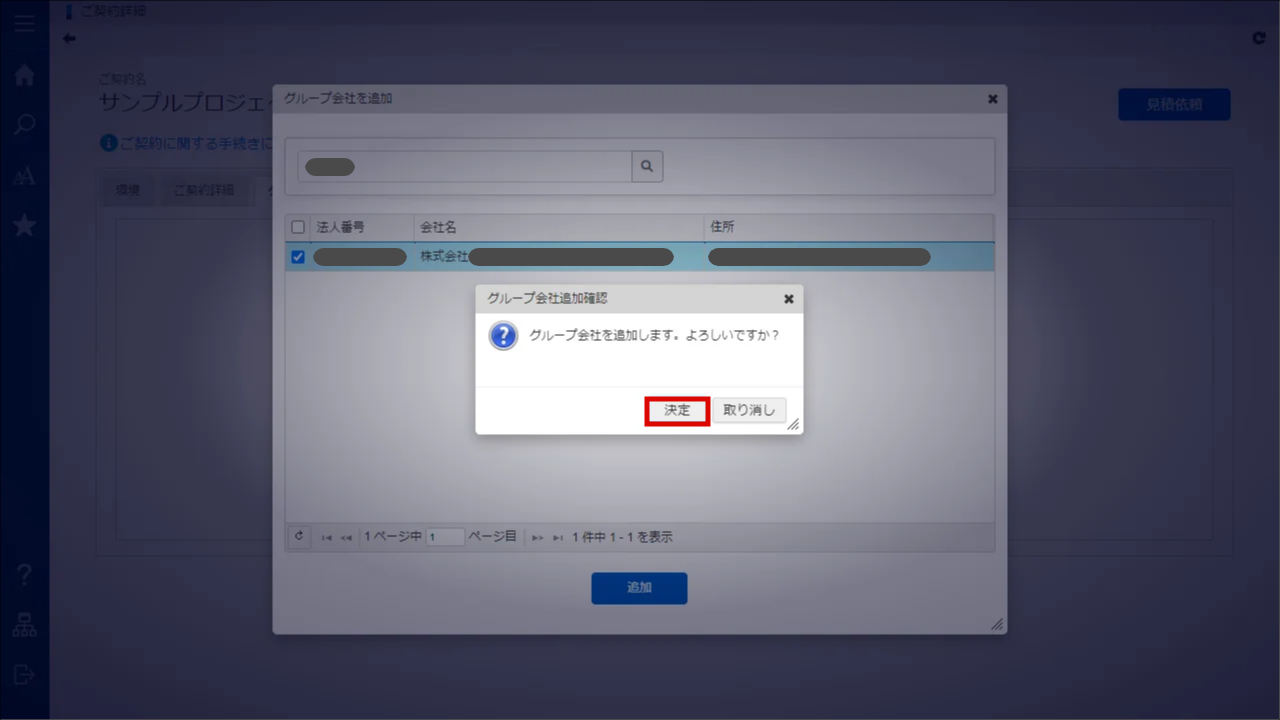Select the star favorites icon

(24, 225)
